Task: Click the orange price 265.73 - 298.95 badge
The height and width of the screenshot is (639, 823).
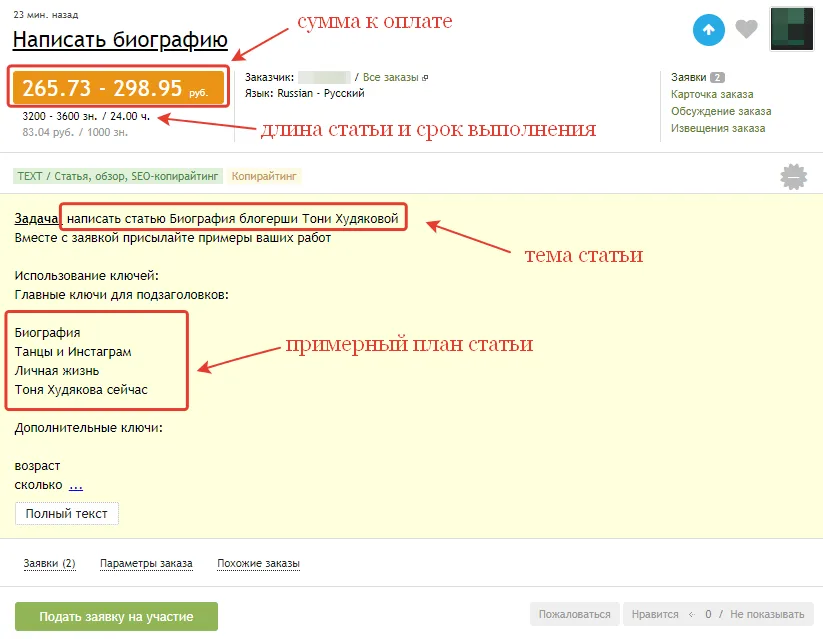Action: pos(117,88)
